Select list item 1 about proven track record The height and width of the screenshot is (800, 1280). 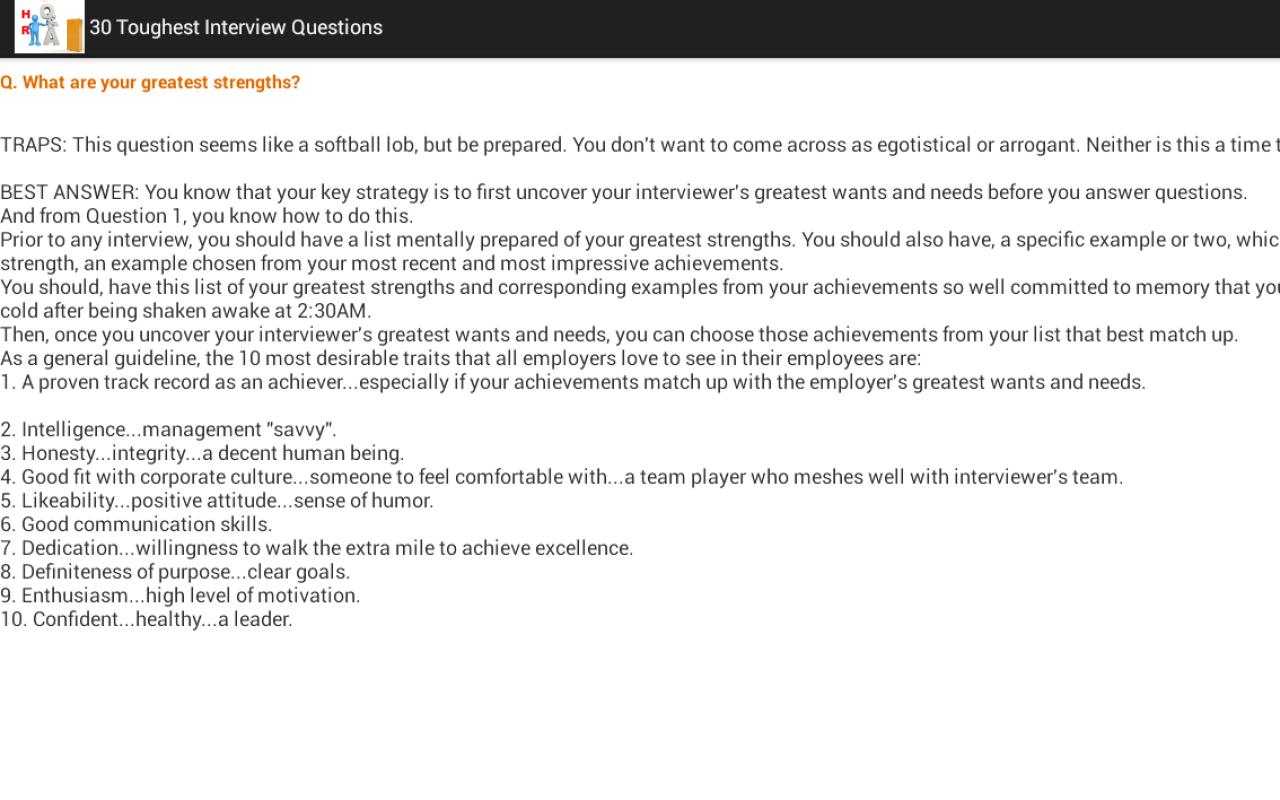[x=573, y=382]
